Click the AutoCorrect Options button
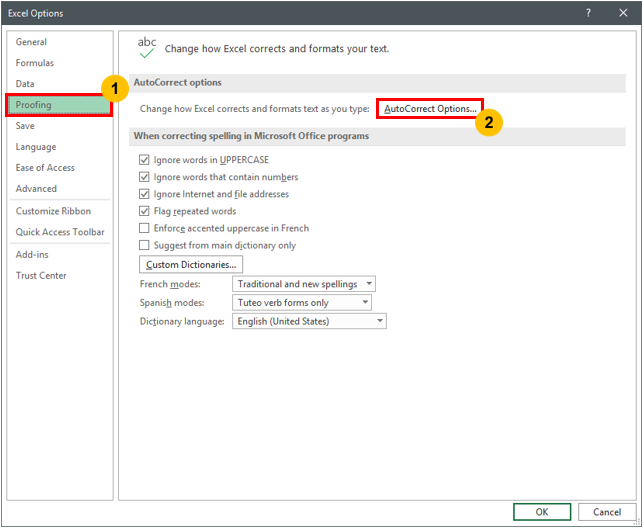Image resolution: width=643 pixels, height=528 pixels. pyautogui.click(x=430, y=109)
